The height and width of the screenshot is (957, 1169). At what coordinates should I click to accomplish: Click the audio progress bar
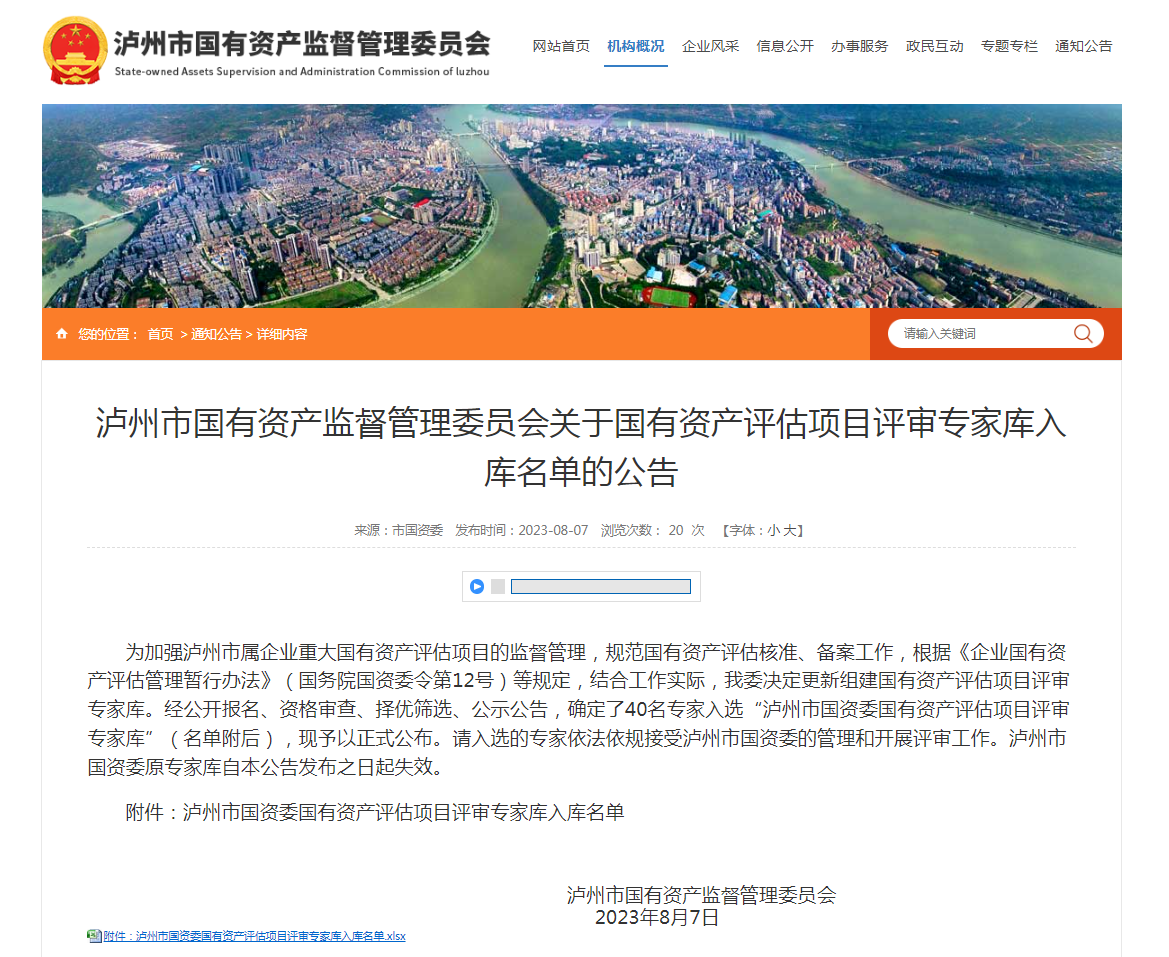(x=601, y=587)
